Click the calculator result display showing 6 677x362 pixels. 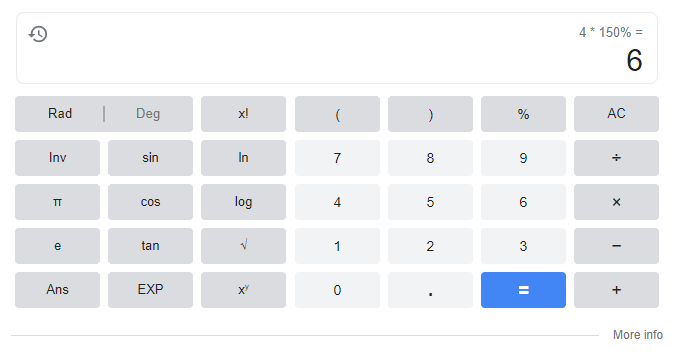coord(634,60)
